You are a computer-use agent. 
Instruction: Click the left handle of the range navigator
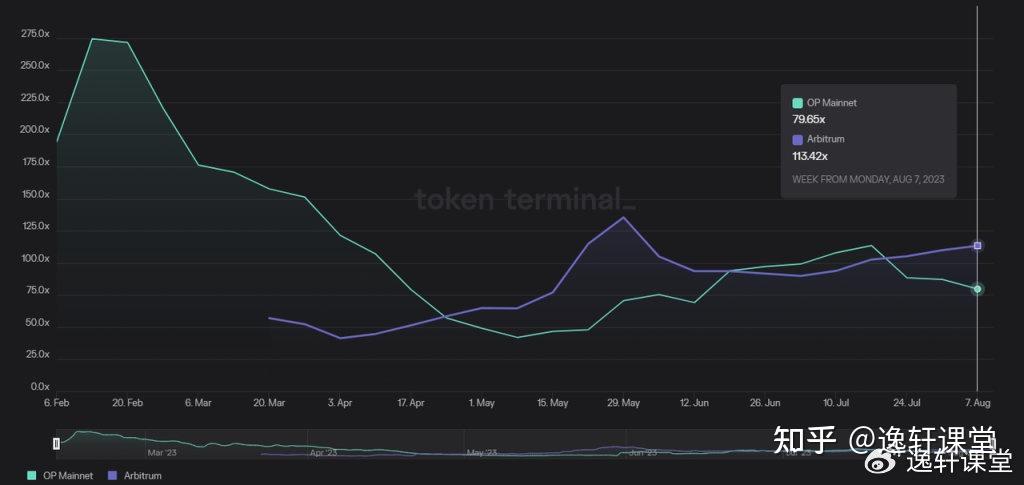coord(56,444)
